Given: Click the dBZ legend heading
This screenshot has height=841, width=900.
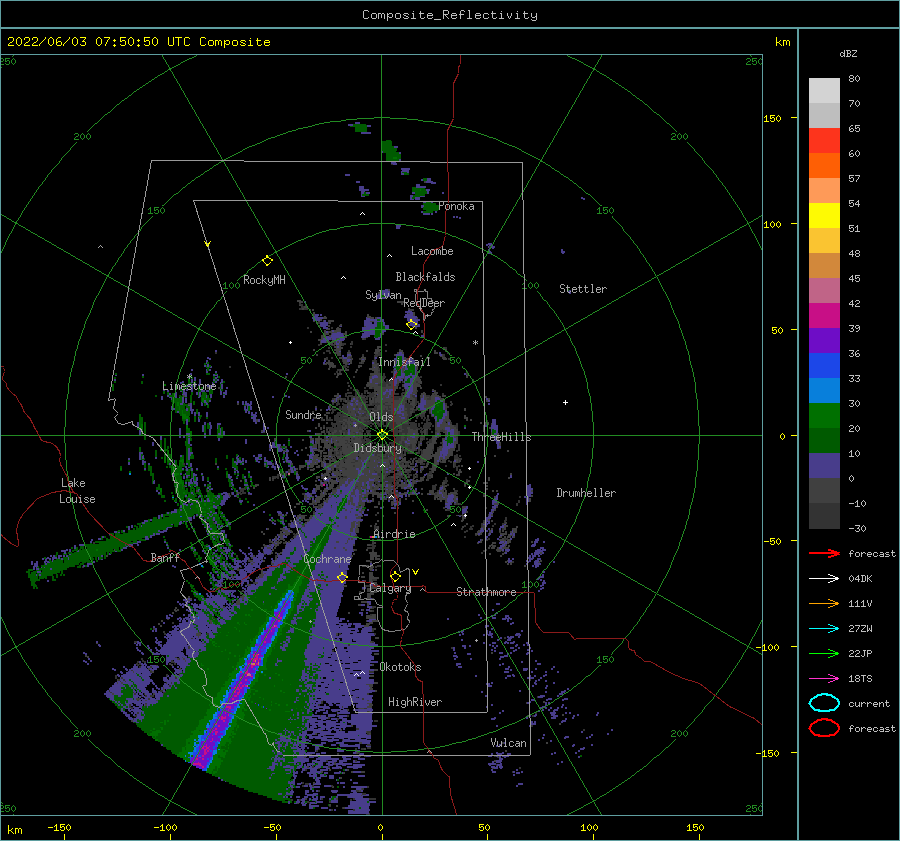Looking at the screenshot, I should coord(848,53).
